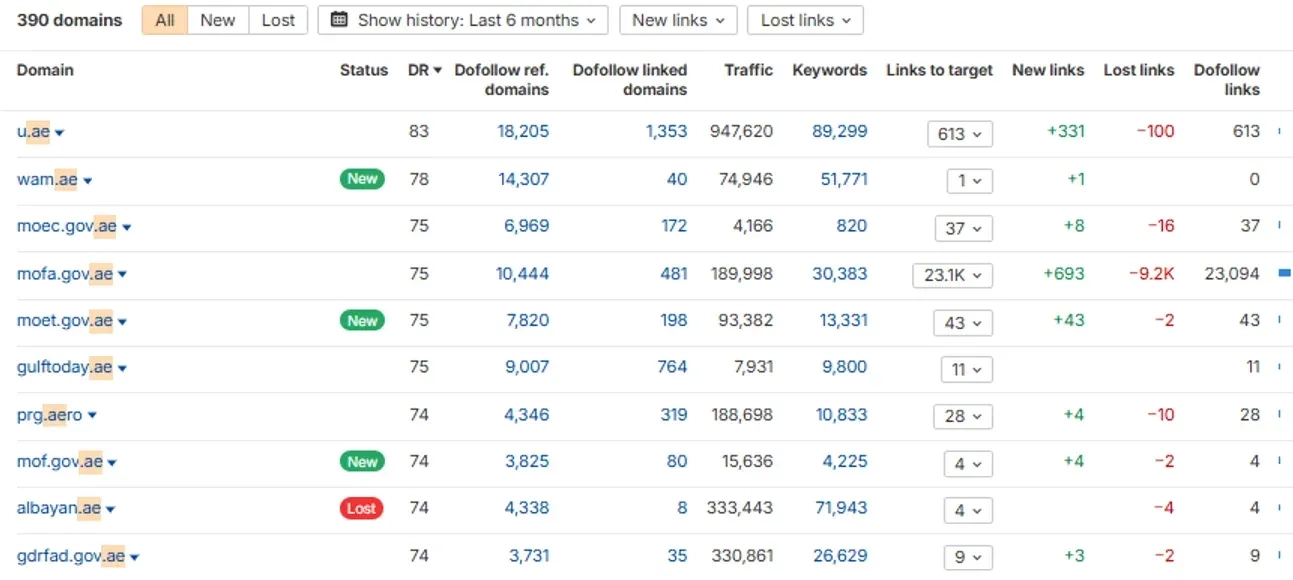Image resolution: width=1293 pixels, height=580 pixels.
Task: Click Lost status badge for albayan.ae
Action: click(362, 508)
